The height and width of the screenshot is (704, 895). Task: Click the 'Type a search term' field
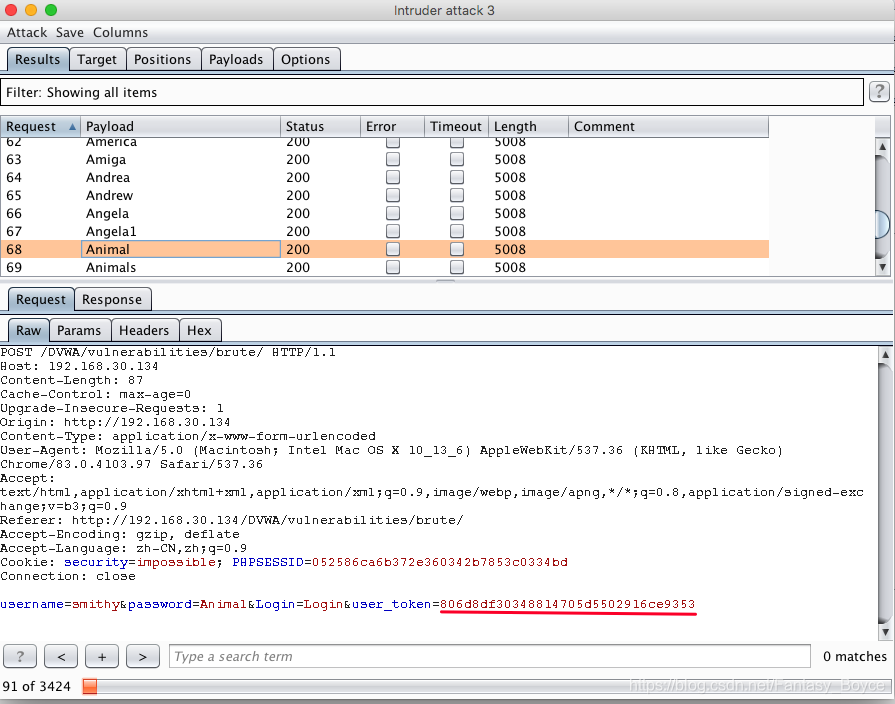(x=490, y=656)
